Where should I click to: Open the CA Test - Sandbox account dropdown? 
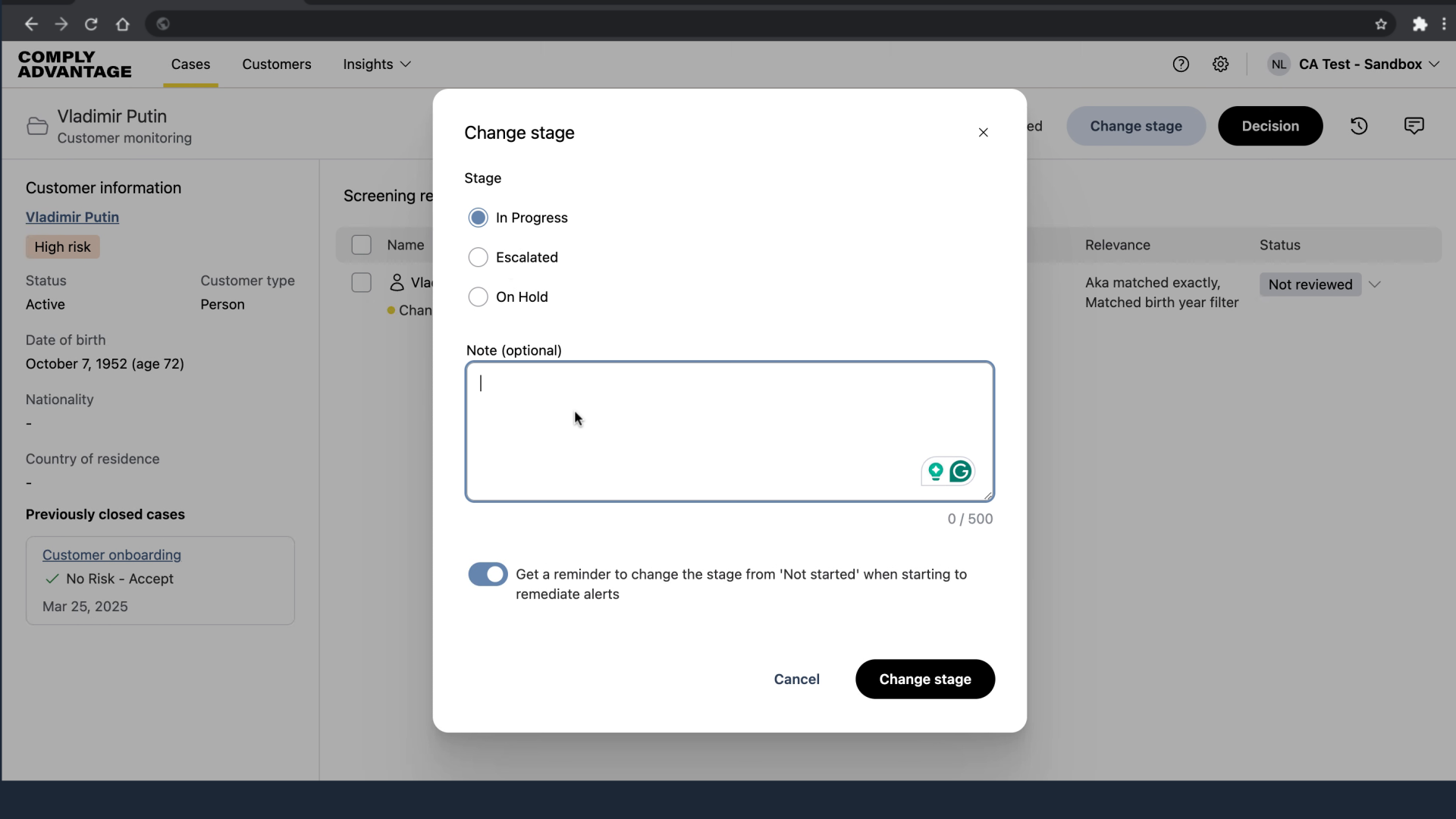(1360, 64)
